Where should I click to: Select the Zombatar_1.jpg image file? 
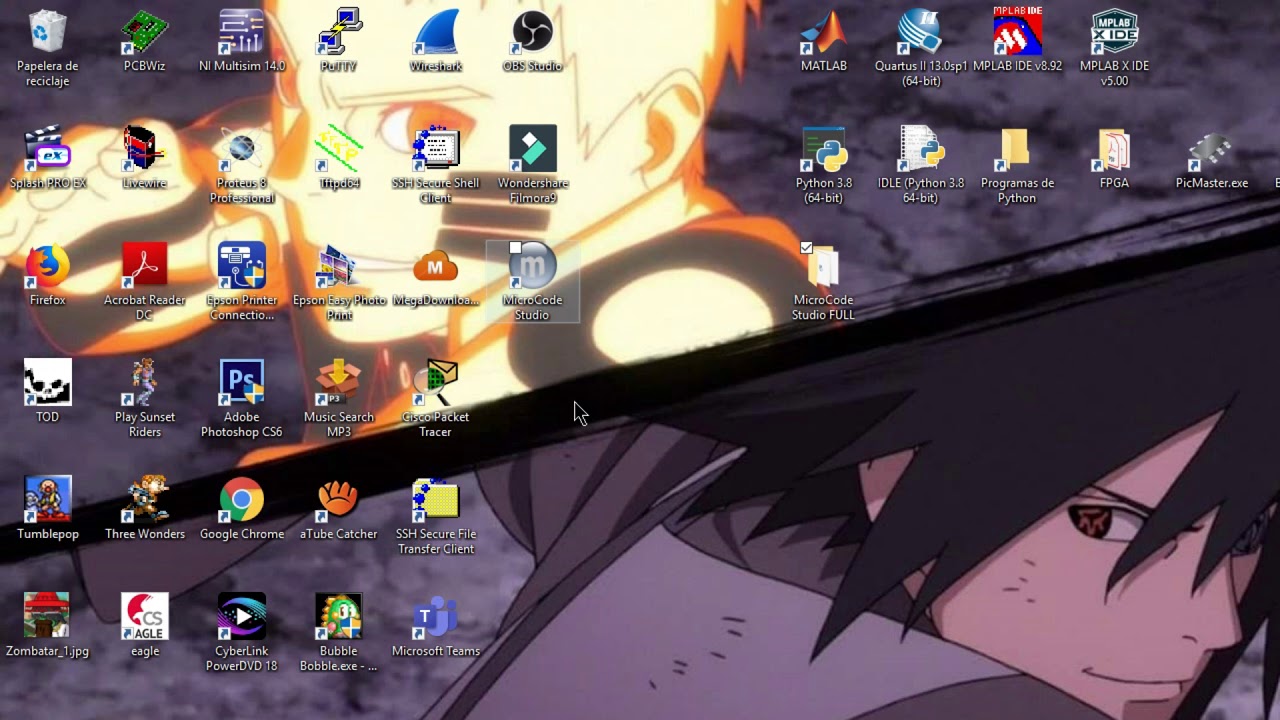pos(47,617)
